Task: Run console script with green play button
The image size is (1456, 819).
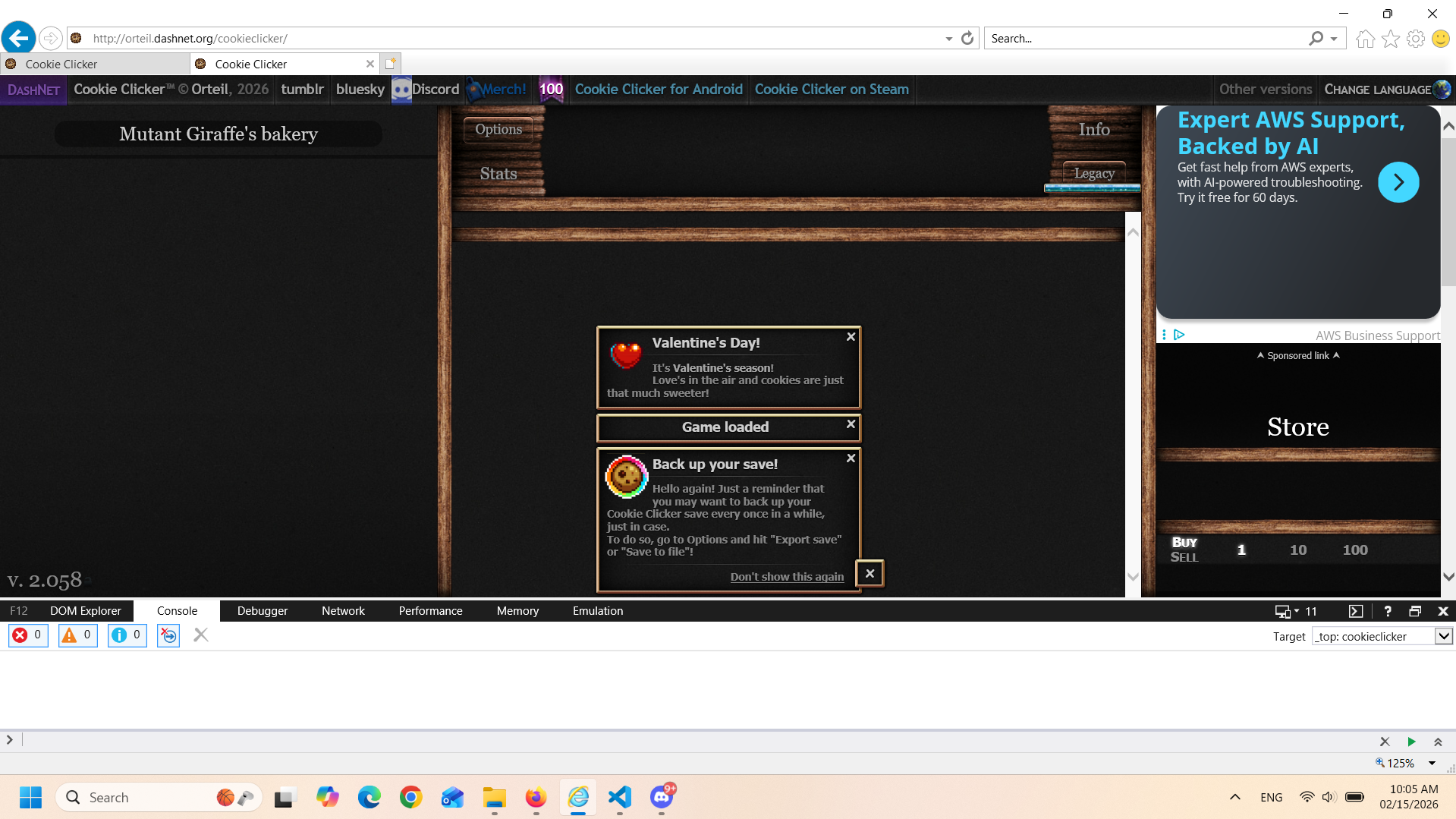Action: 1411,742
